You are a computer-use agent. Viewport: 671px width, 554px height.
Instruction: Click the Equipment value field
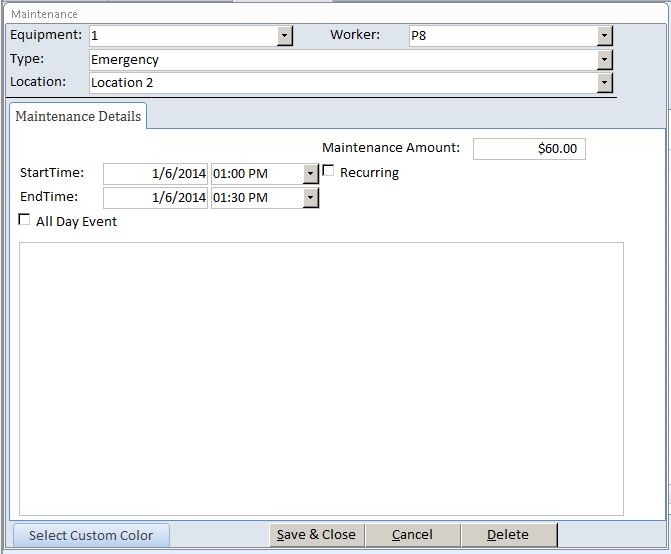[182, 36]
